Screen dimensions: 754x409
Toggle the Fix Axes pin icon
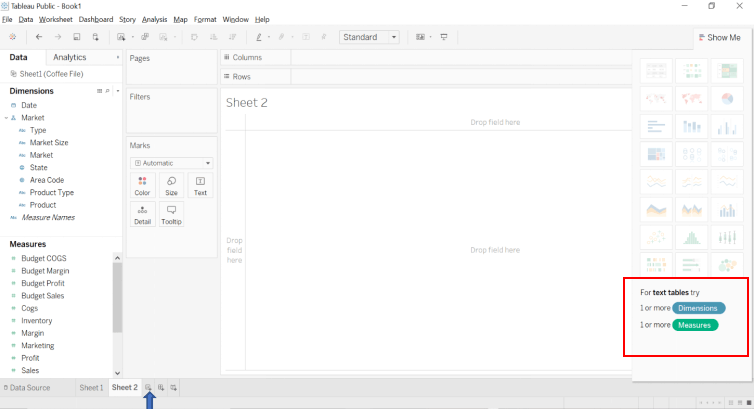(324, 37)
